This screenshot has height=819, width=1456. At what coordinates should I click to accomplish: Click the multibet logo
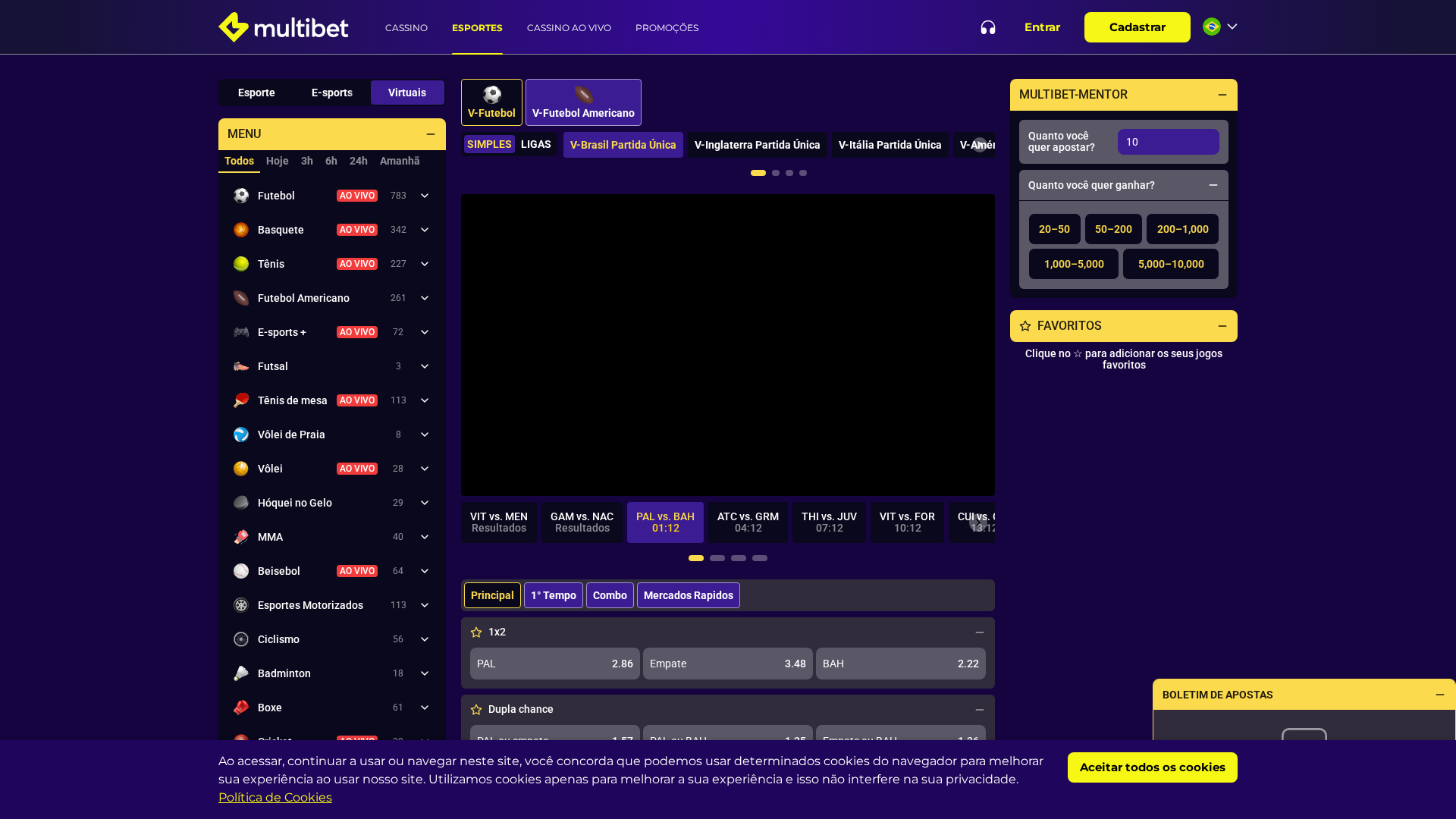point(284,27)
